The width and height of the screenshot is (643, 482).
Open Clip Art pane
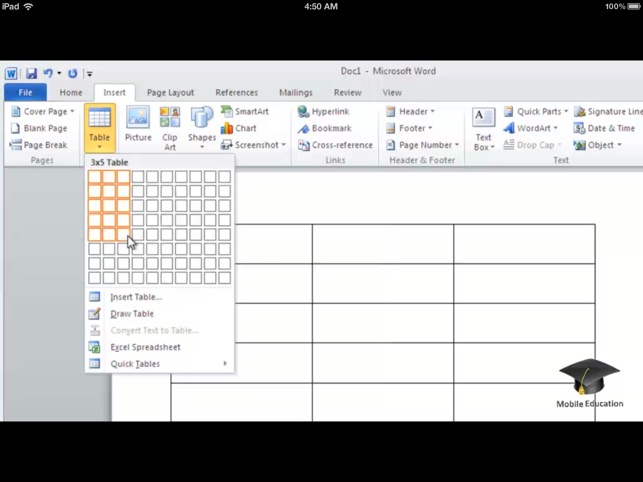[170, 128]
